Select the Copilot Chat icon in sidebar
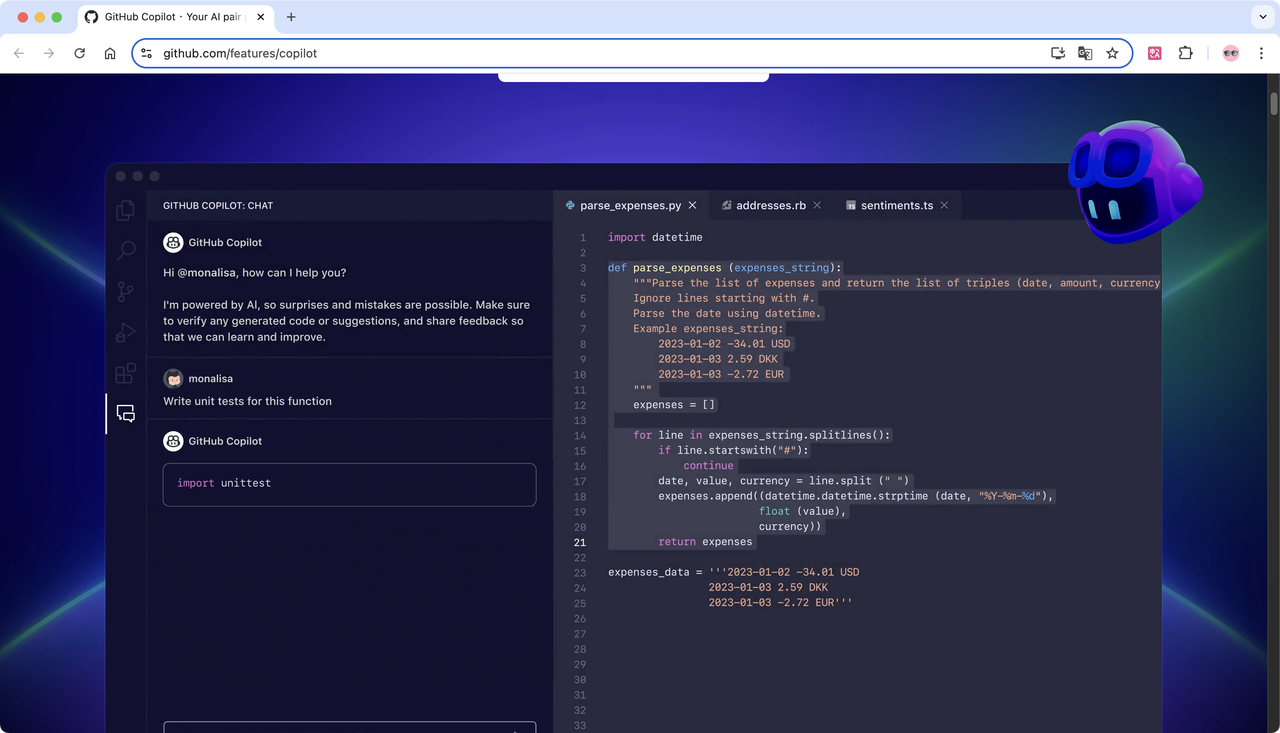Viewport: 1280px width, 733px height. point(125,413)
